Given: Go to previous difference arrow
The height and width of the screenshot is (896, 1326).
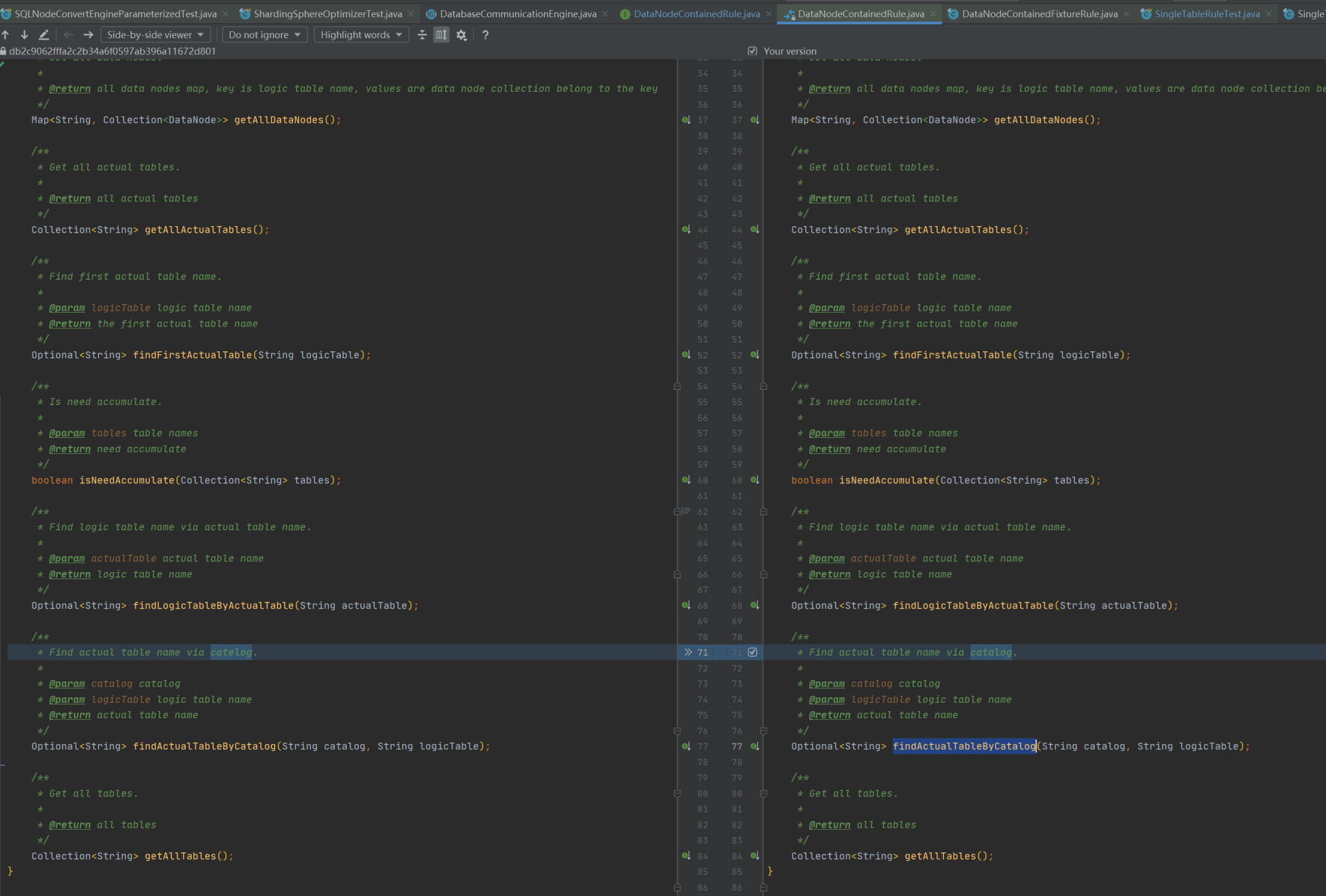Looking at the screenshot, I should pyautogui.click(x=5, y=35).
